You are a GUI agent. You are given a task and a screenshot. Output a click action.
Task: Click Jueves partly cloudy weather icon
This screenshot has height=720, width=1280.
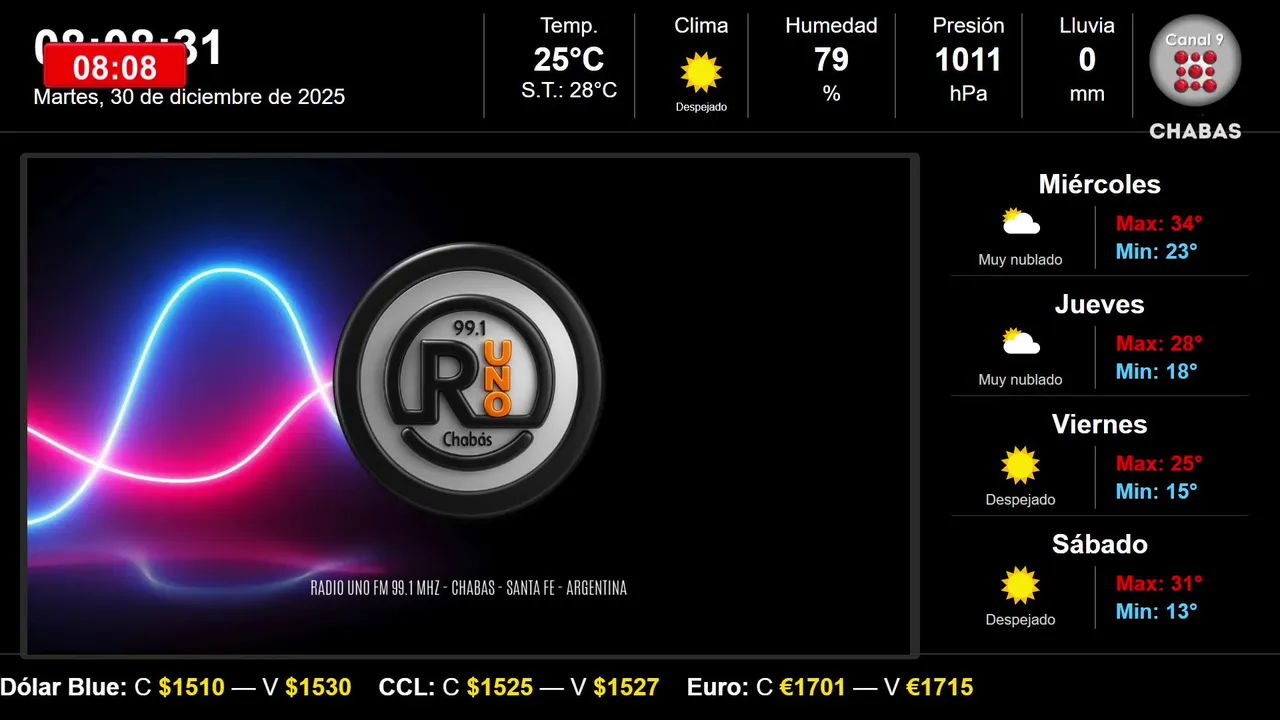[1021, 342]
